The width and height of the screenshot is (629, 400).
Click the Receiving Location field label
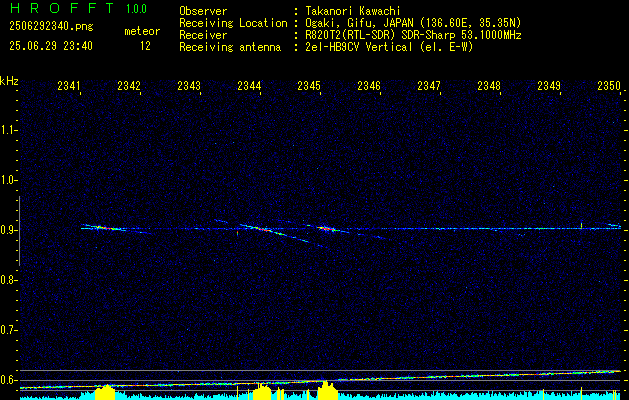[233, 23]
